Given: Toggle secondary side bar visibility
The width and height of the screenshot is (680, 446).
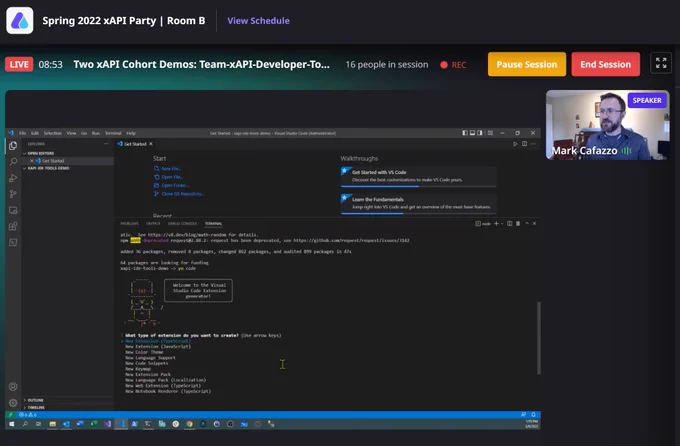Looking at the screenshot, I should [x=480, y=133].
